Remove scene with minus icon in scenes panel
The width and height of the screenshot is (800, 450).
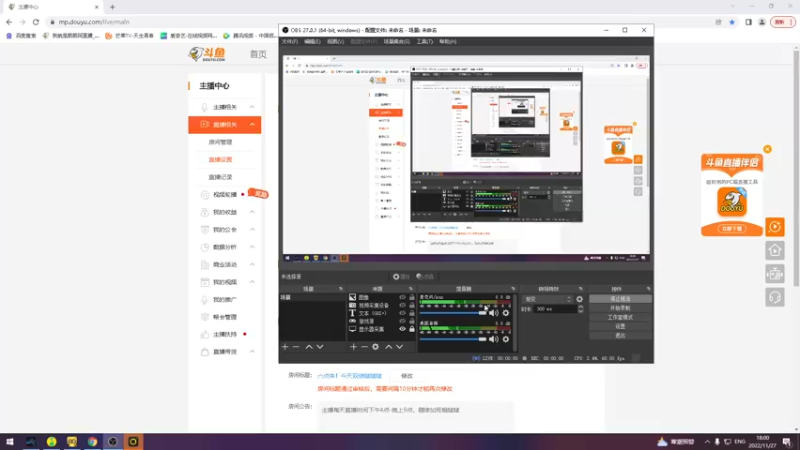coord(296,347)
